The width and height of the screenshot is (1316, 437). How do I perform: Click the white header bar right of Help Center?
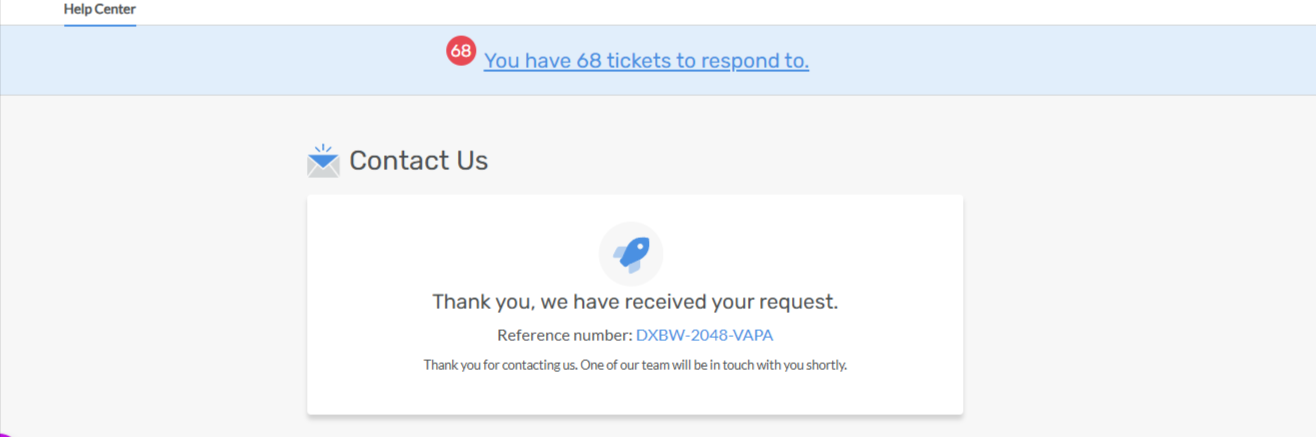pyautogui.click(x=700, y=11)
